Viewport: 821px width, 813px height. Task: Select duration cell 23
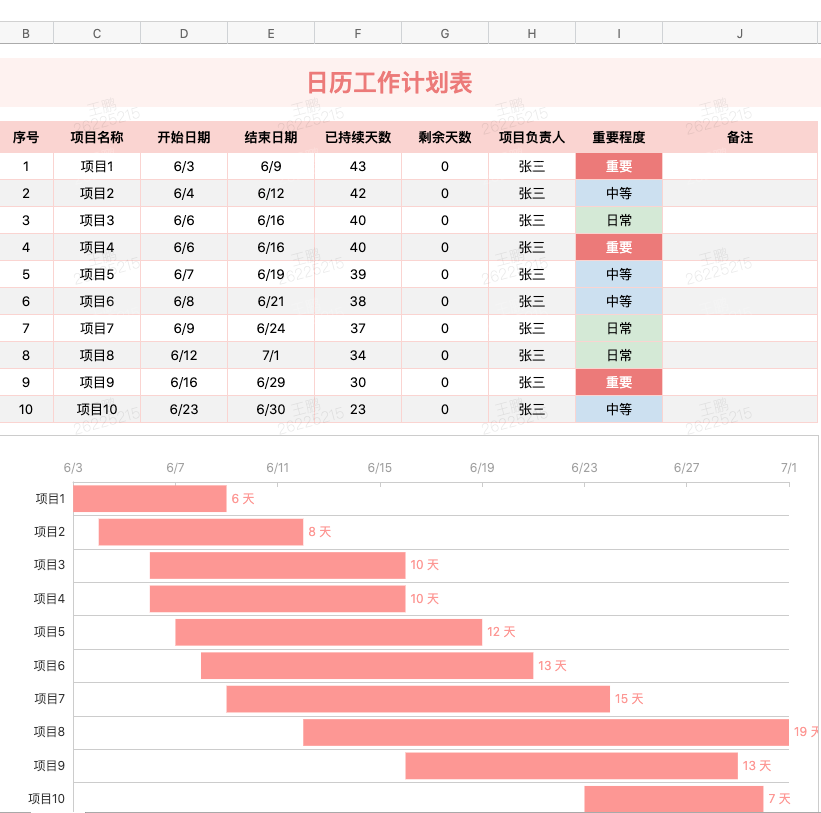[358, 409]
